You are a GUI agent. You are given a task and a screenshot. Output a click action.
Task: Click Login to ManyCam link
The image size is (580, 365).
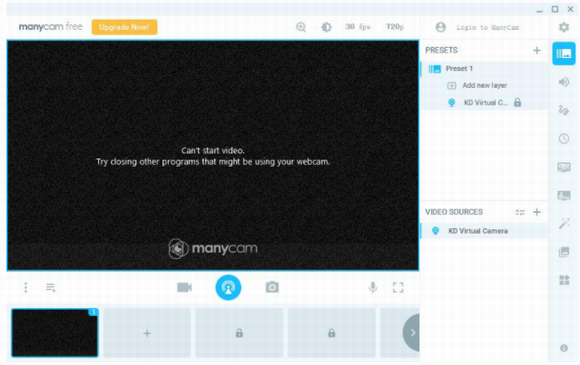pos(488,27)
